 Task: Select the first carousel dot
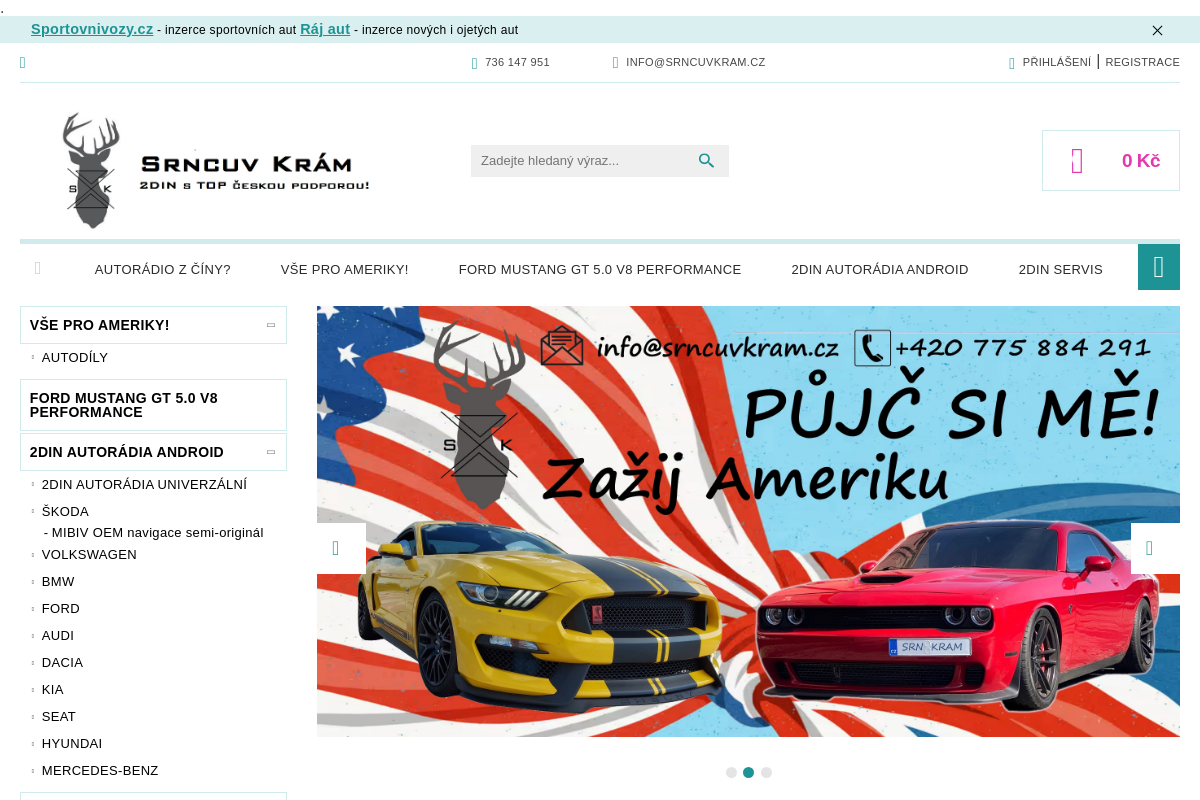click(x=731, y=772)
